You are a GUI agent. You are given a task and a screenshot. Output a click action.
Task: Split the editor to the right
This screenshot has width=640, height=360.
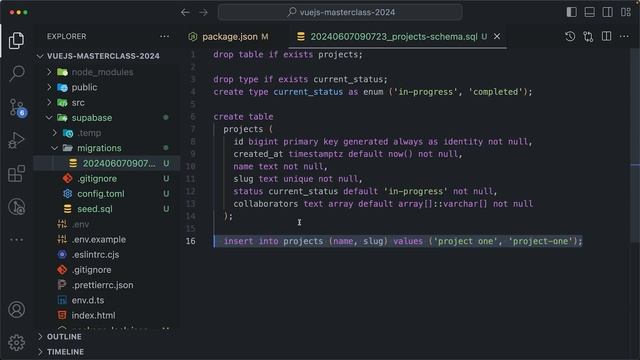point(607,36)
